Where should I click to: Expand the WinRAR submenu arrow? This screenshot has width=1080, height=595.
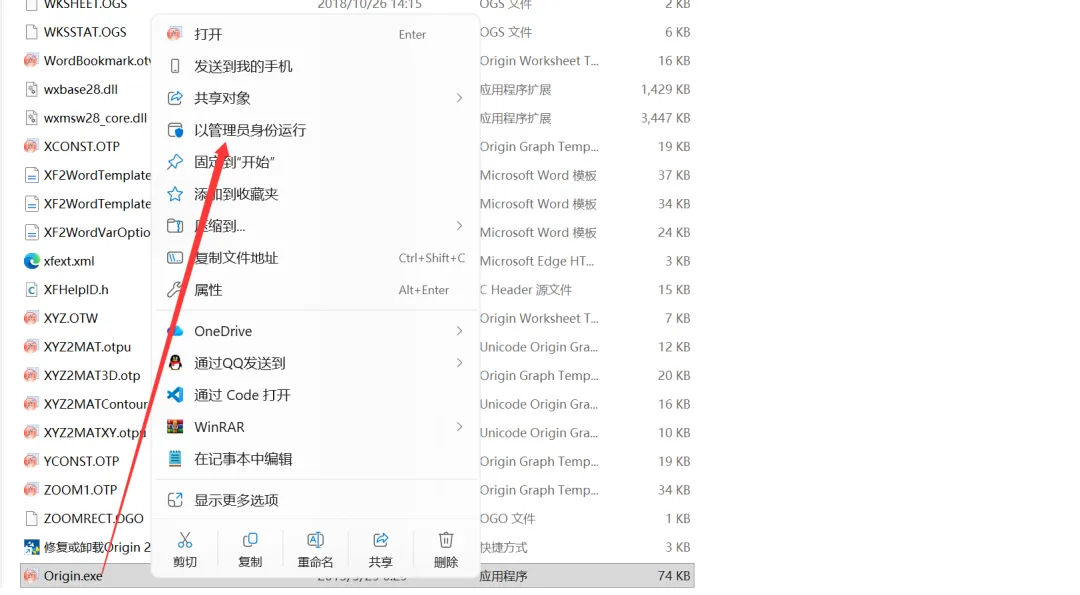[x=459, y=427]
